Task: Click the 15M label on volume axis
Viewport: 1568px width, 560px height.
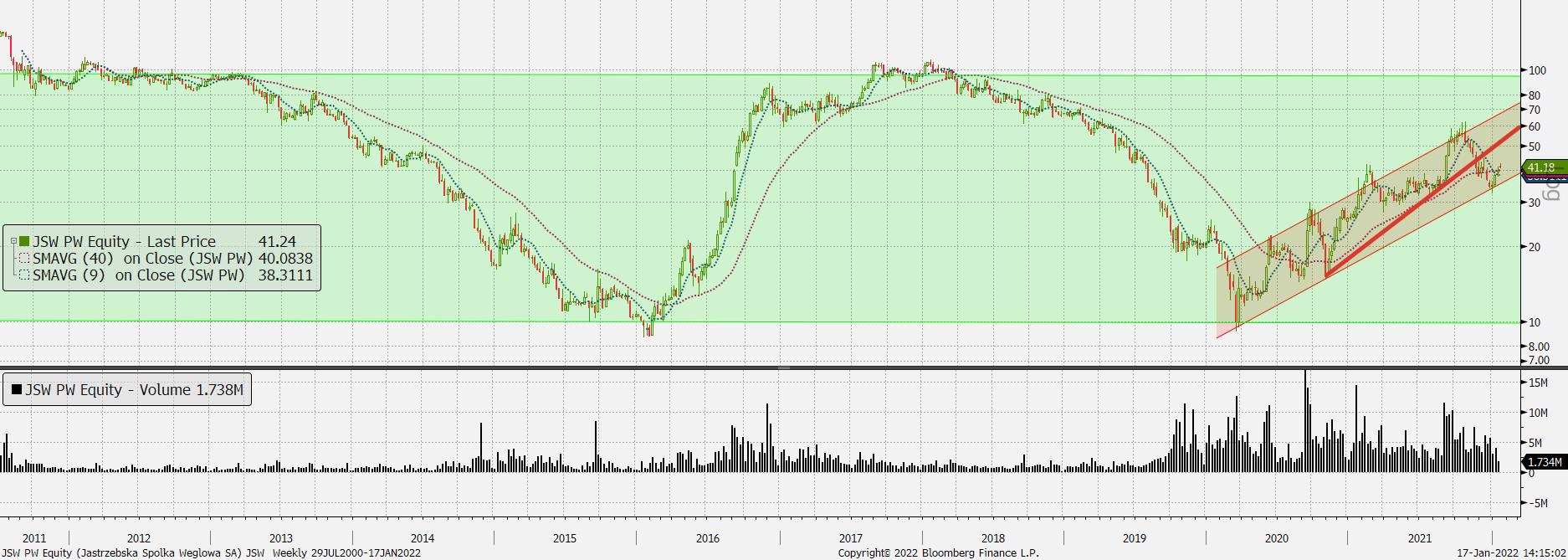Action: point(1538,383)
